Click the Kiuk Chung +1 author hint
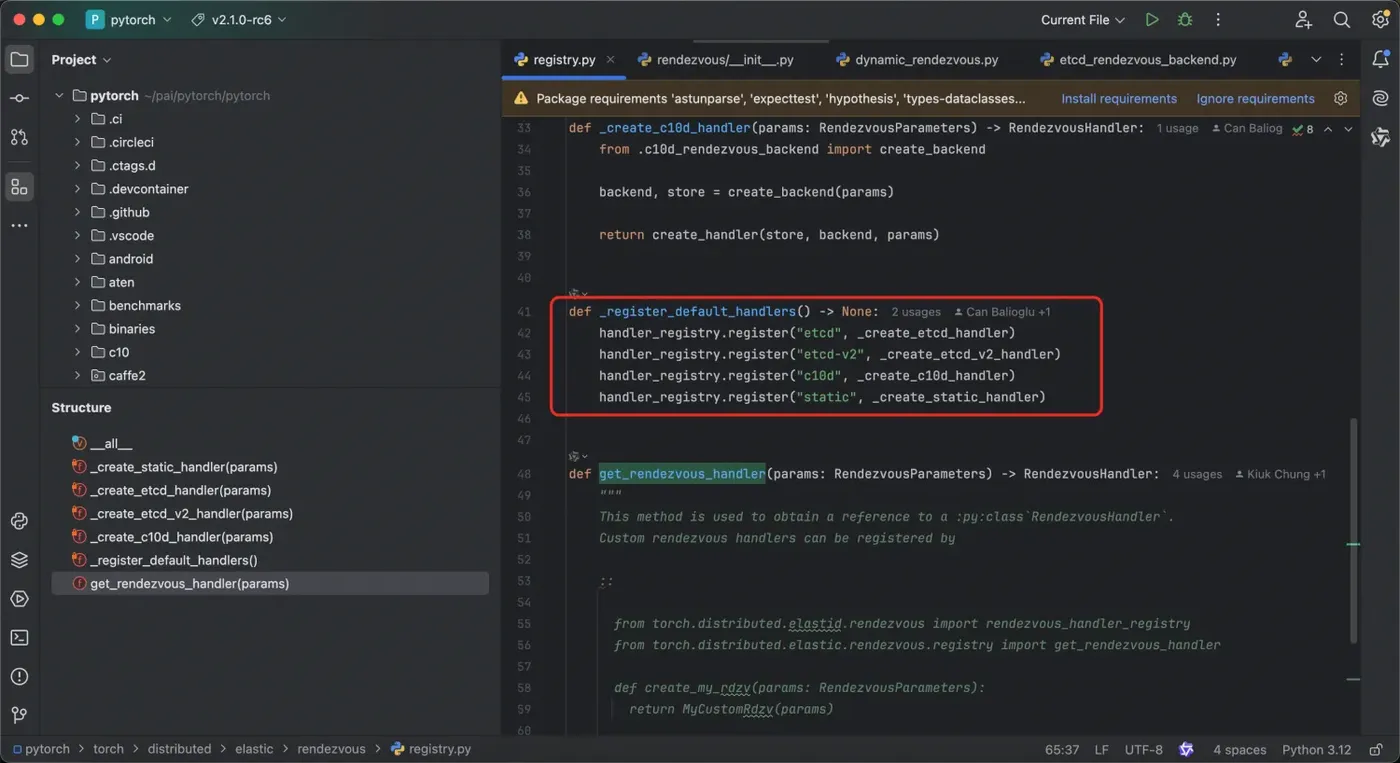The height and width of the screenshot is (763, 1400). tap(1281, 474)
